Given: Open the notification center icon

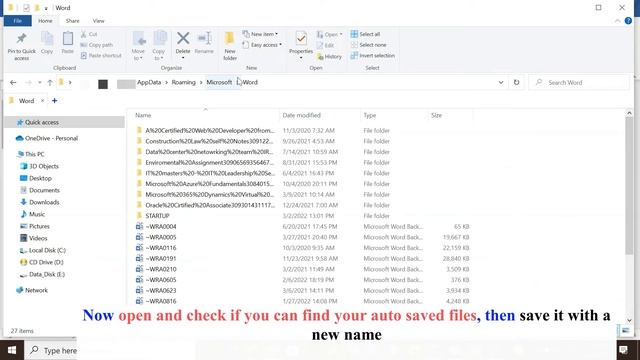Looking at the screenshot, I should tap(623, 350).
